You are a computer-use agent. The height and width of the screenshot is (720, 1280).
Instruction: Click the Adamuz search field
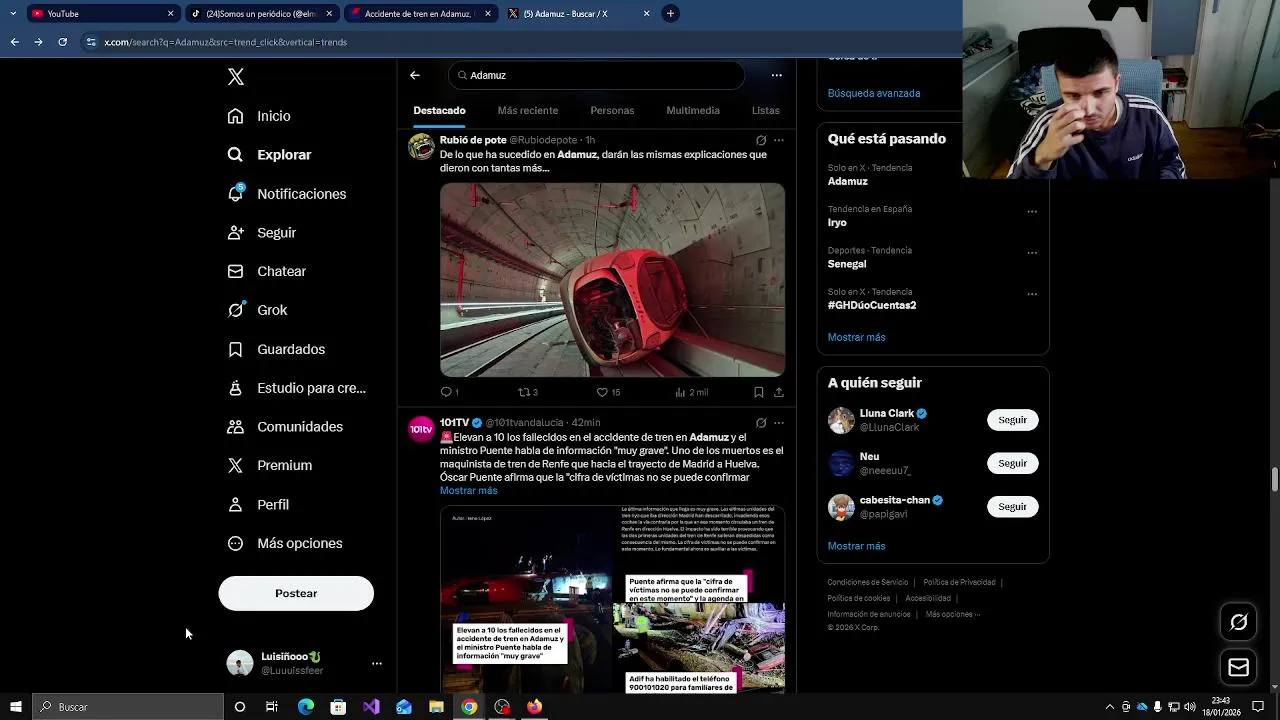click(596, 75)
